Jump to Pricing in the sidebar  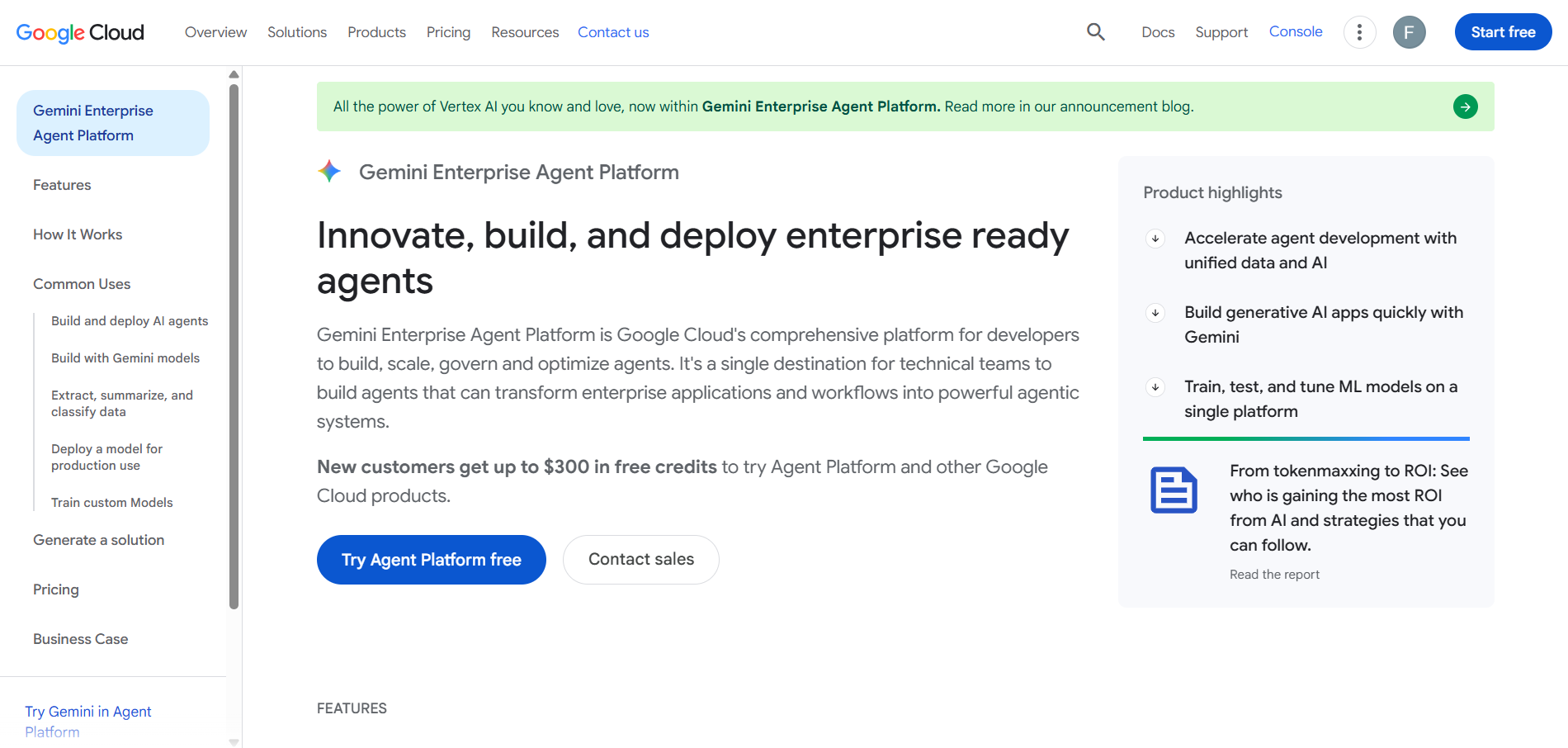[x=56, y=589]
